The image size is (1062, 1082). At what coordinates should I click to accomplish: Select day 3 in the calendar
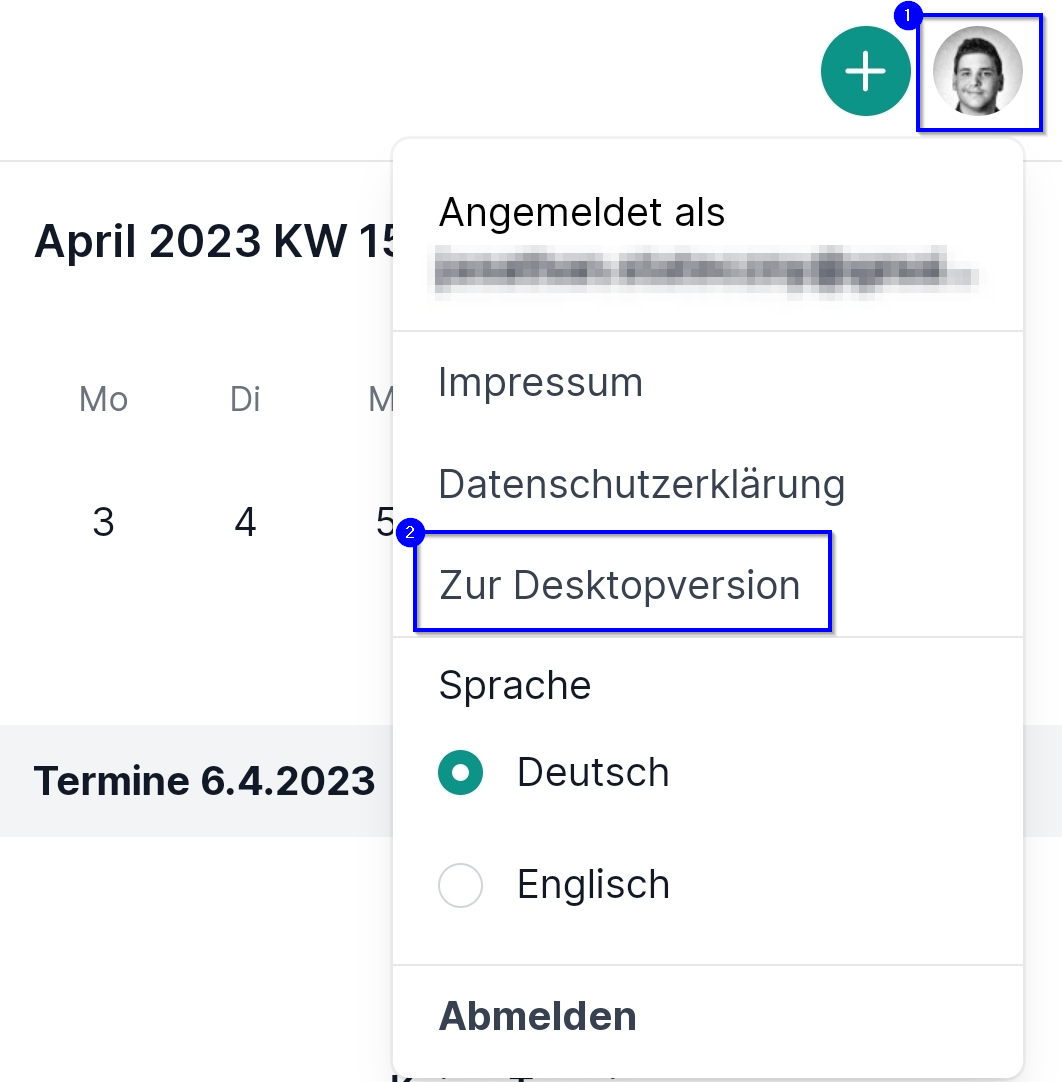(103, 522)
